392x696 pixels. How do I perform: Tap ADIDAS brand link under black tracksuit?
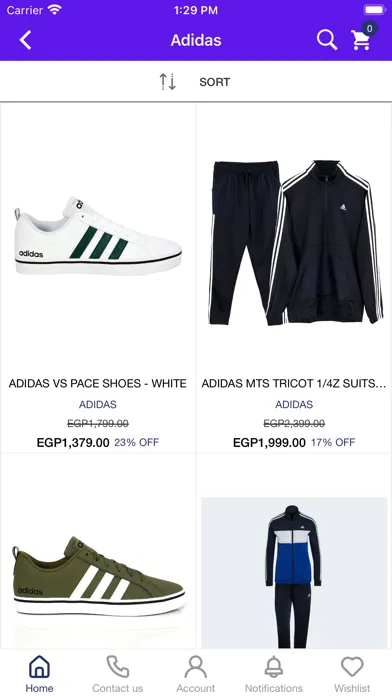pos(294,404)
